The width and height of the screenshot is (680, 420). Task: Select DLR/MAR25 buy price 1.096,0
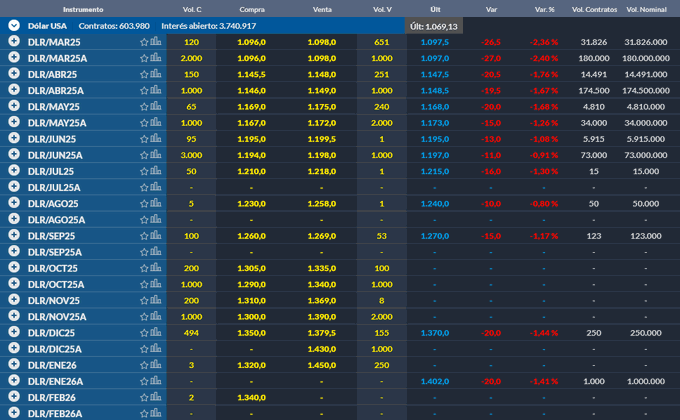252,42
